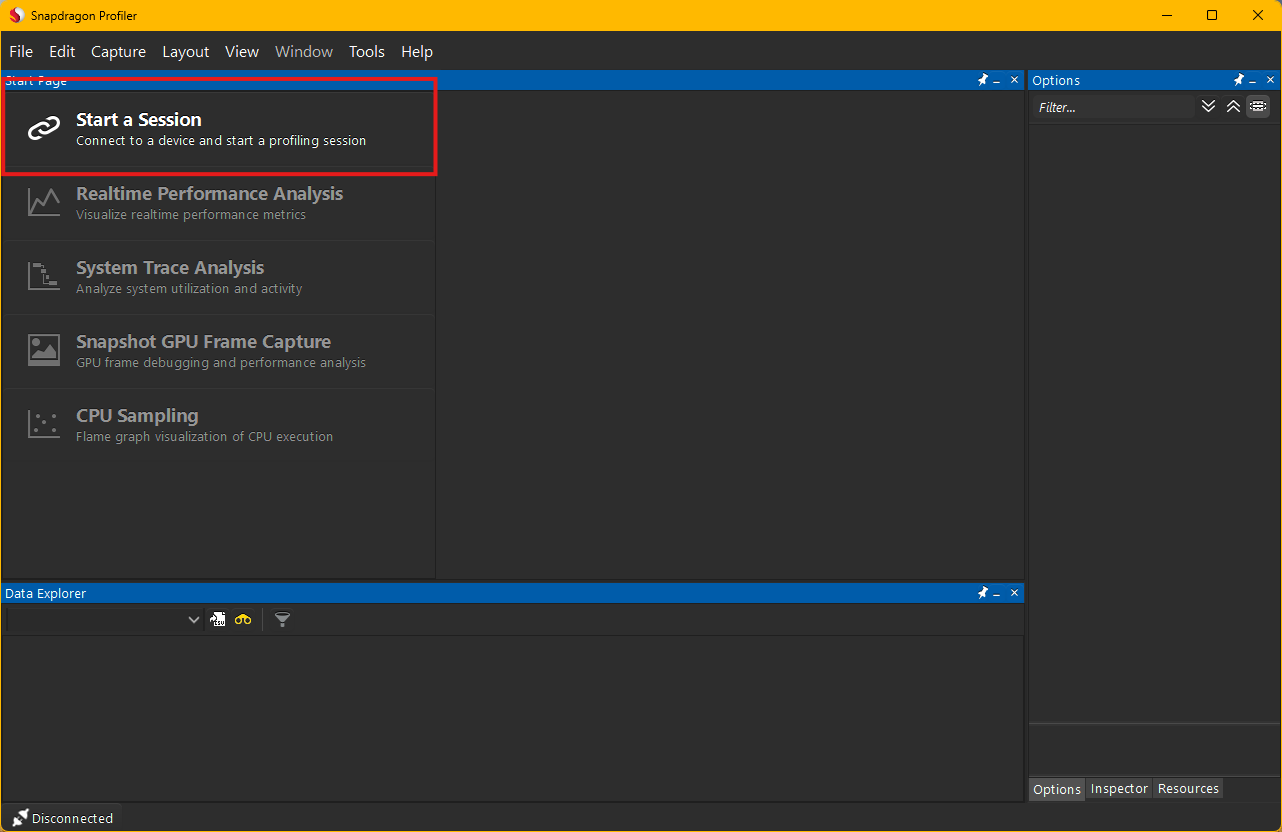The height and width of the screenshot is (832, 1282).
Task: Switch to the Inspector tab
Action: [x=1119, y=789]
